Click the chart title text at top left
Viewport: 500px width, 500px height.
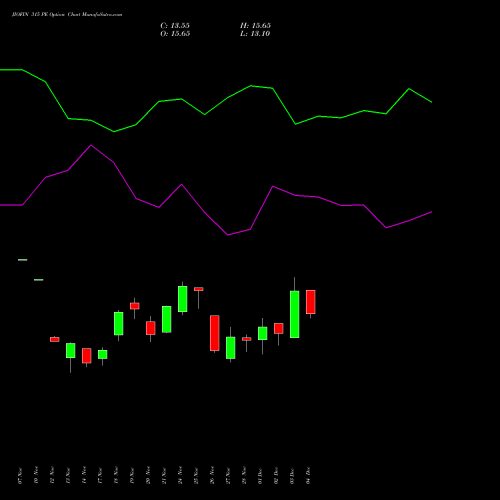[67, 15]
